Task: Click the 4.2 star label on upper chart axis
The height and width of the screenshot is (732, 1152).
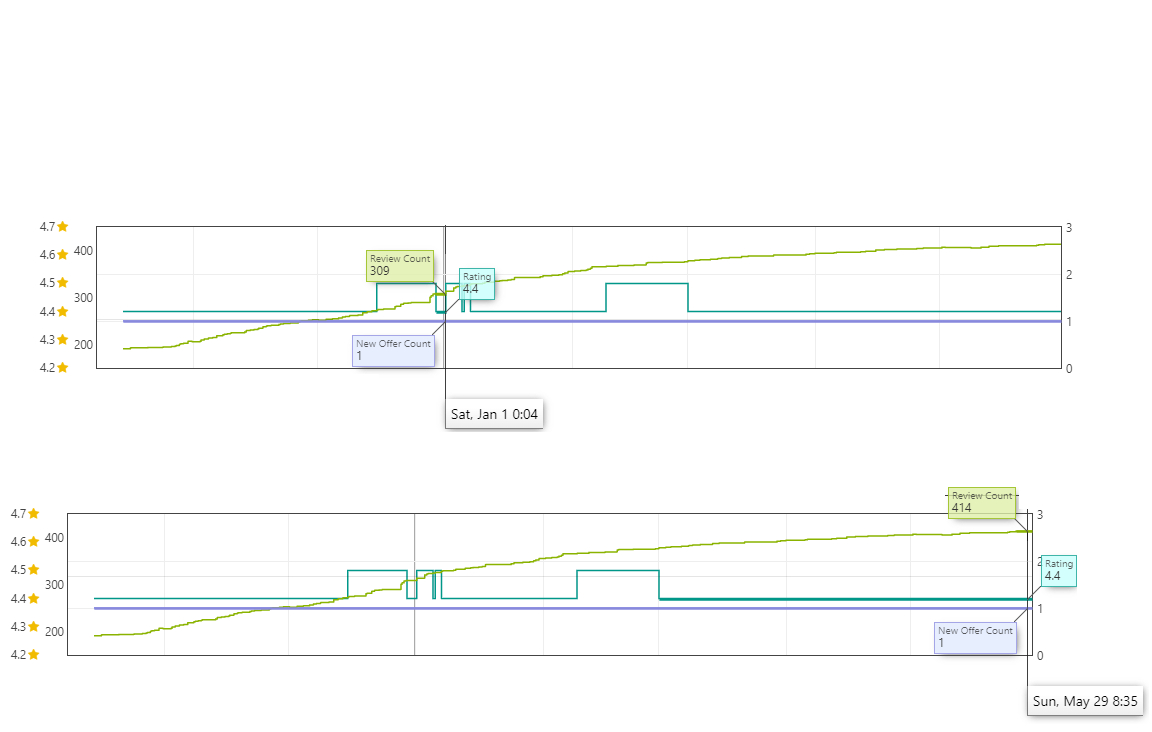Action: (x=54, y=367)
